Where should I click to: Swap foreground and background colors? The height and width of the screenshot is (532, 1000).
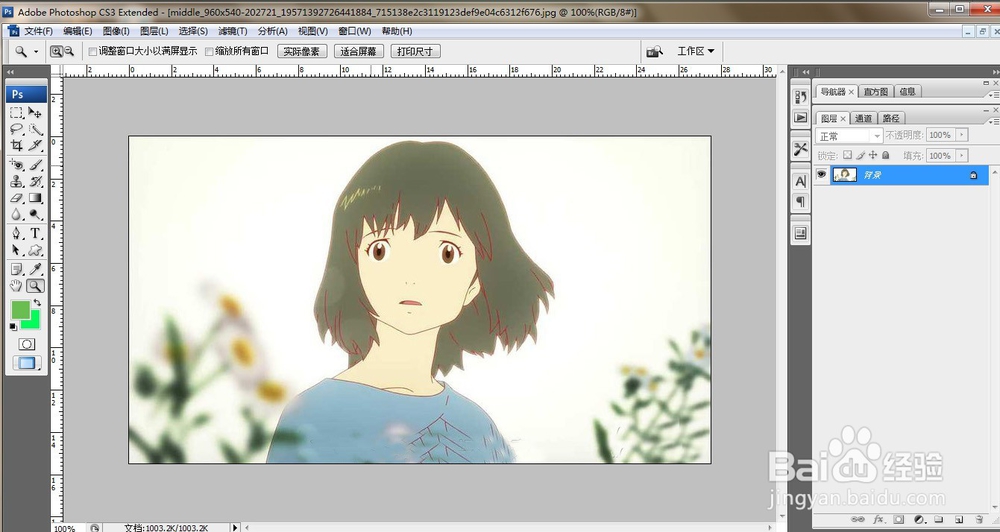[38, 302]
